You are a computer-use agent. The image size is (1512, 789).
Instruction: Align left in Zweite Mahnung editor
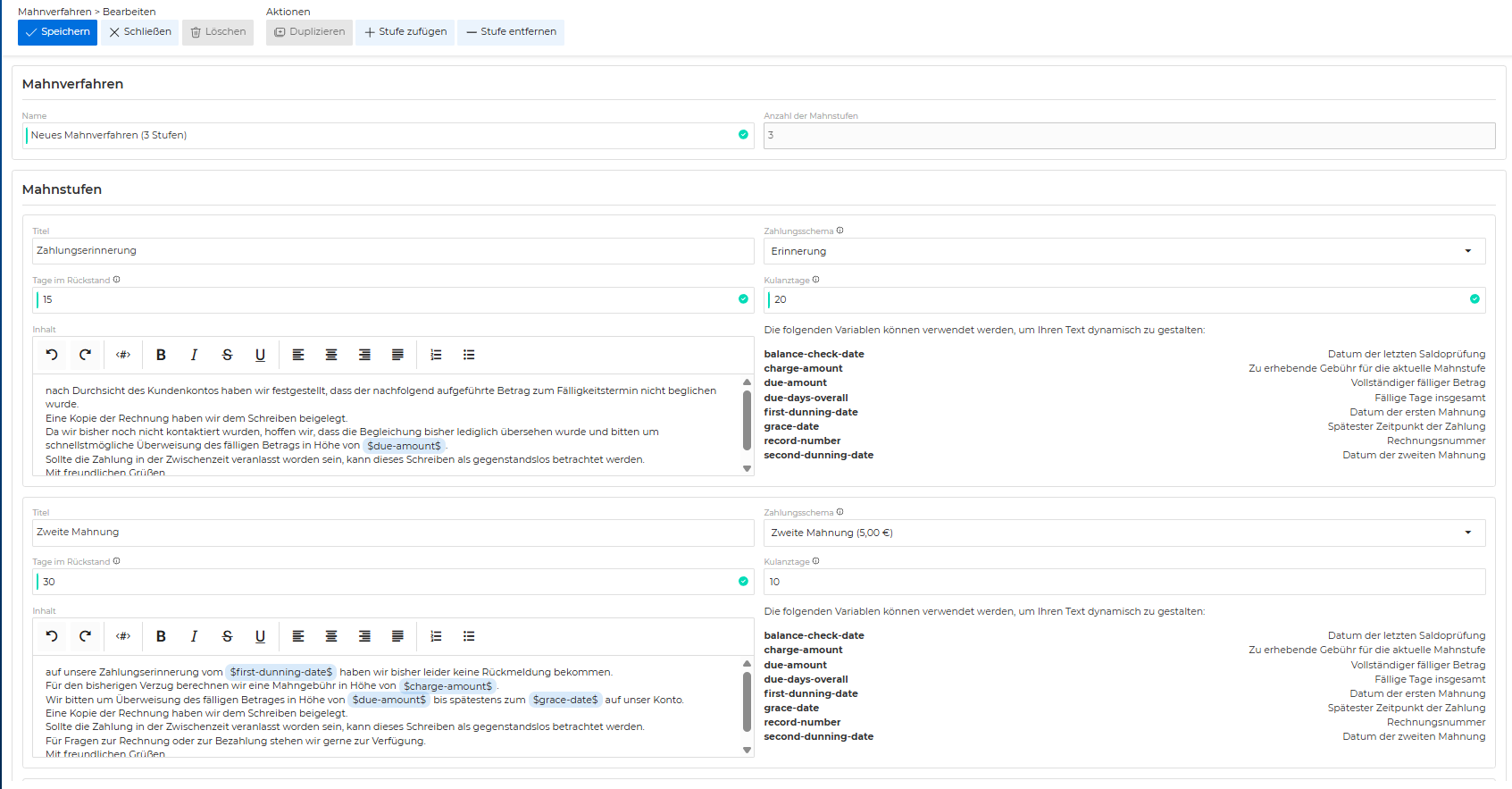(298, 636)
